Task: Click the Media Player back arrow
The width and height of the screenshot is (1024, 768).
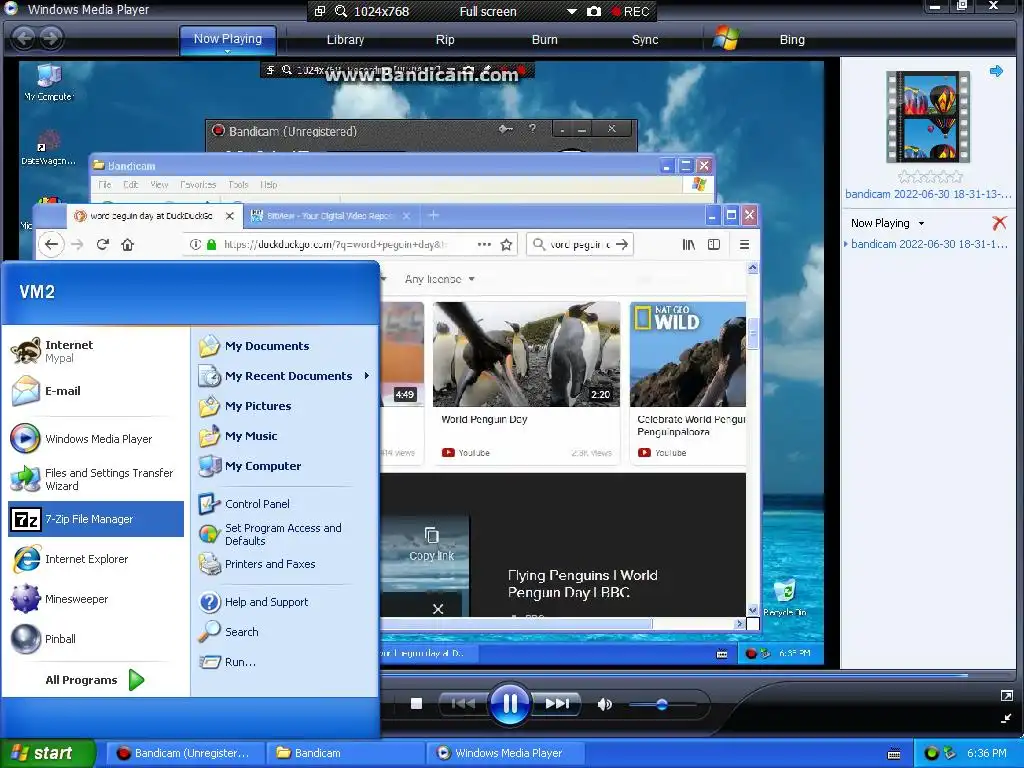Action: [24, 38]
